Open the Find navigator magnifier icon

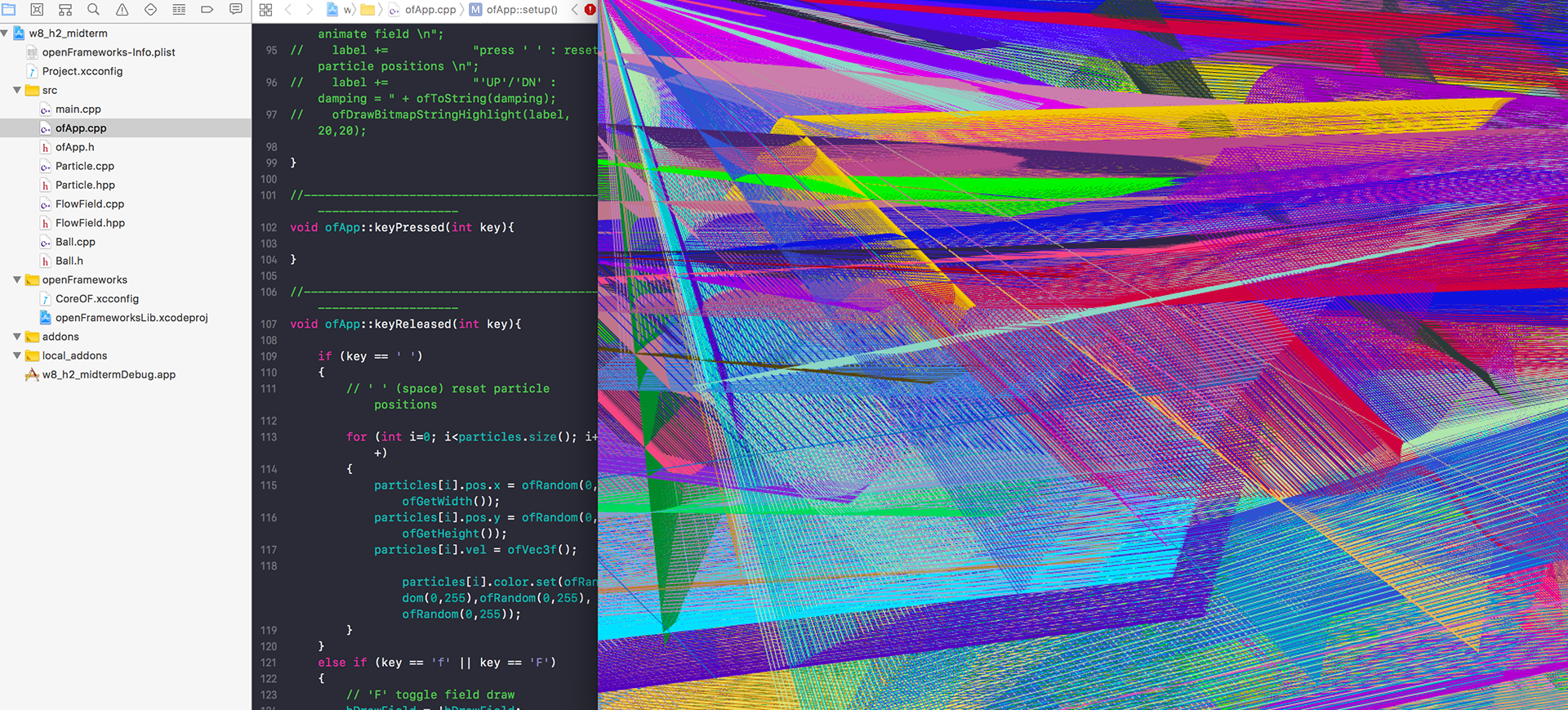click(93, 10)
